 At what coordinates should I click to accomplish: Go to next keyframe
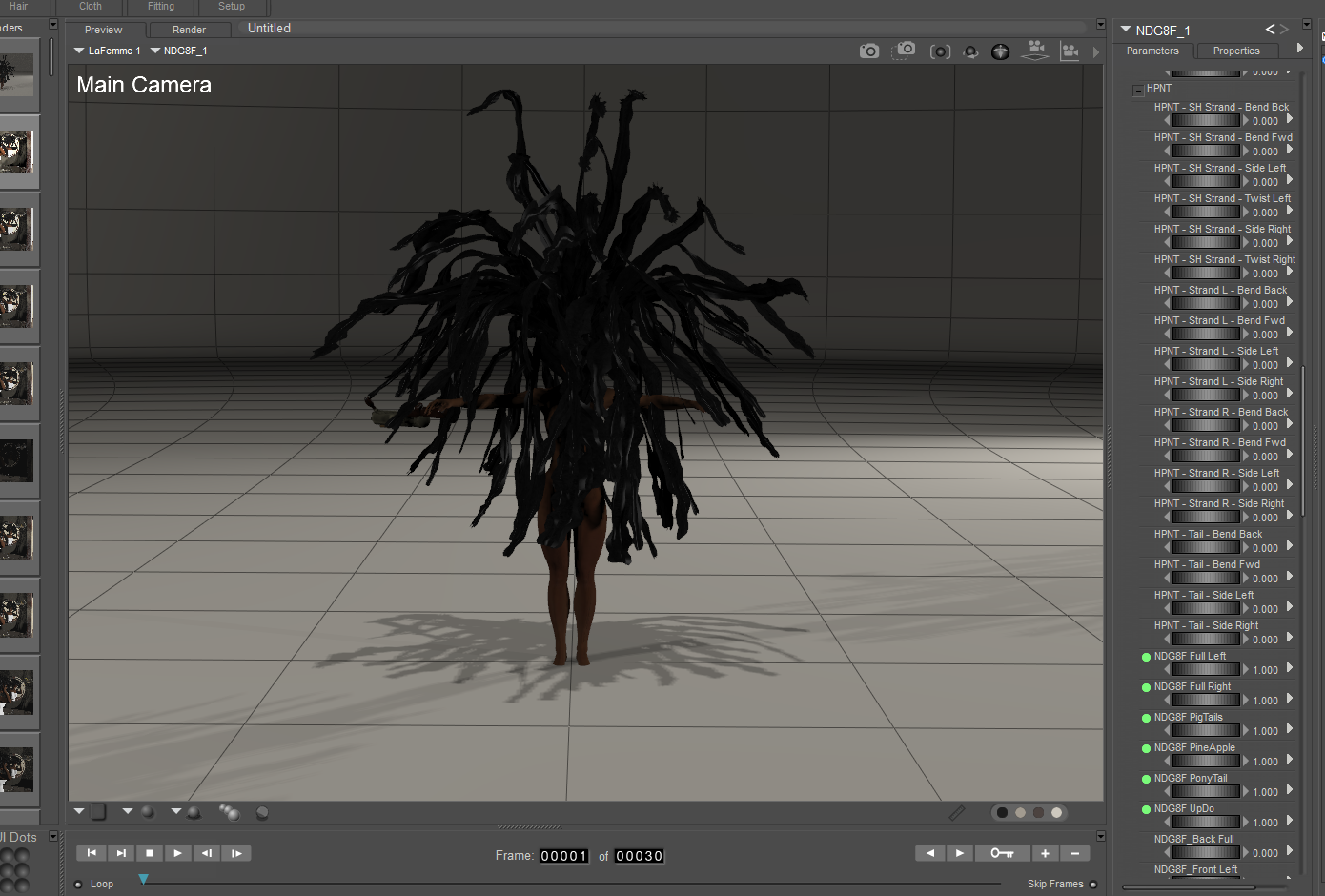click(x=959, y=853)
